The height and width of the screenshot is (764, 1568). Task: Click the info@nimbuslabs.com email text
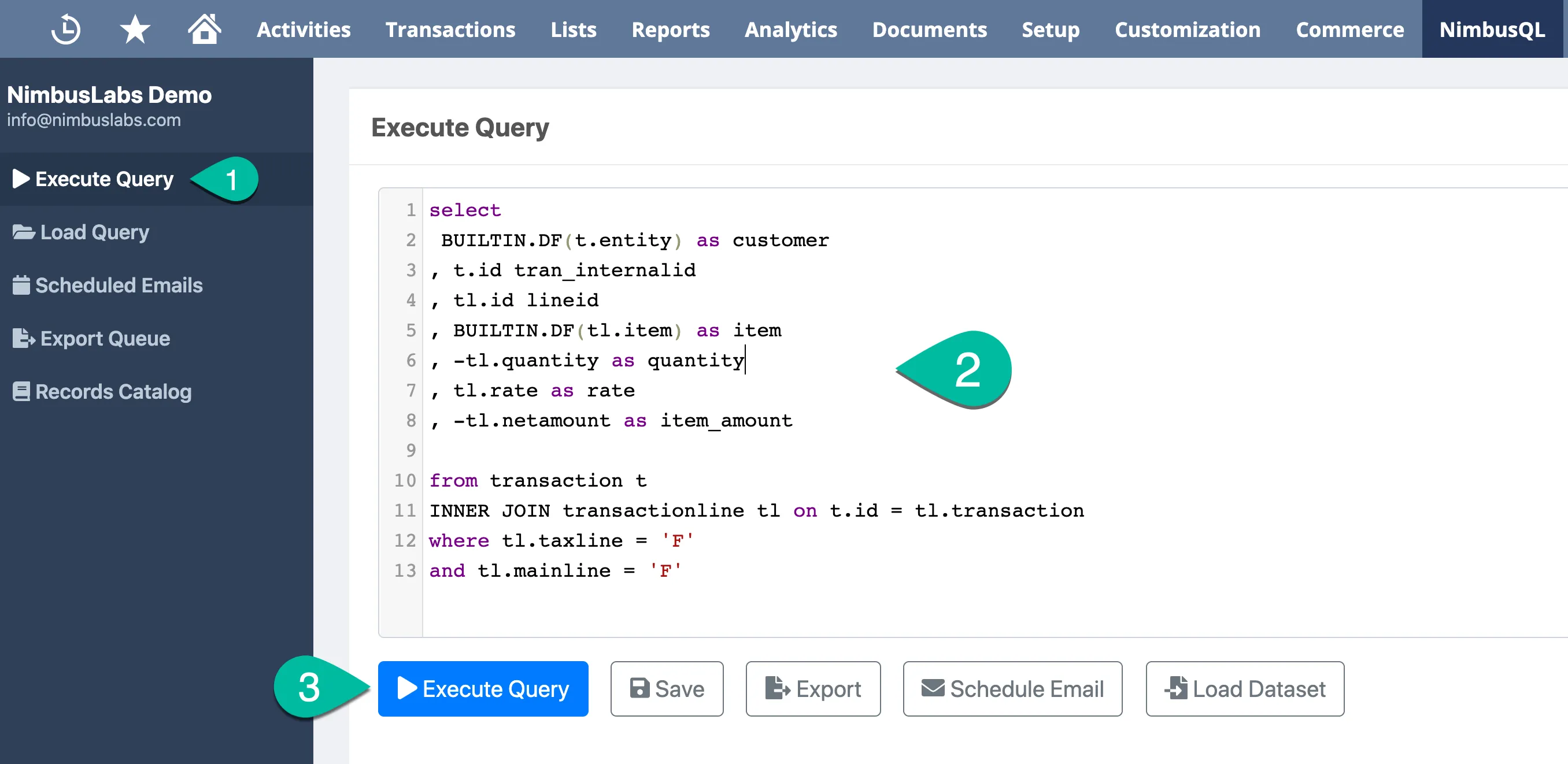tap(94, 120)
